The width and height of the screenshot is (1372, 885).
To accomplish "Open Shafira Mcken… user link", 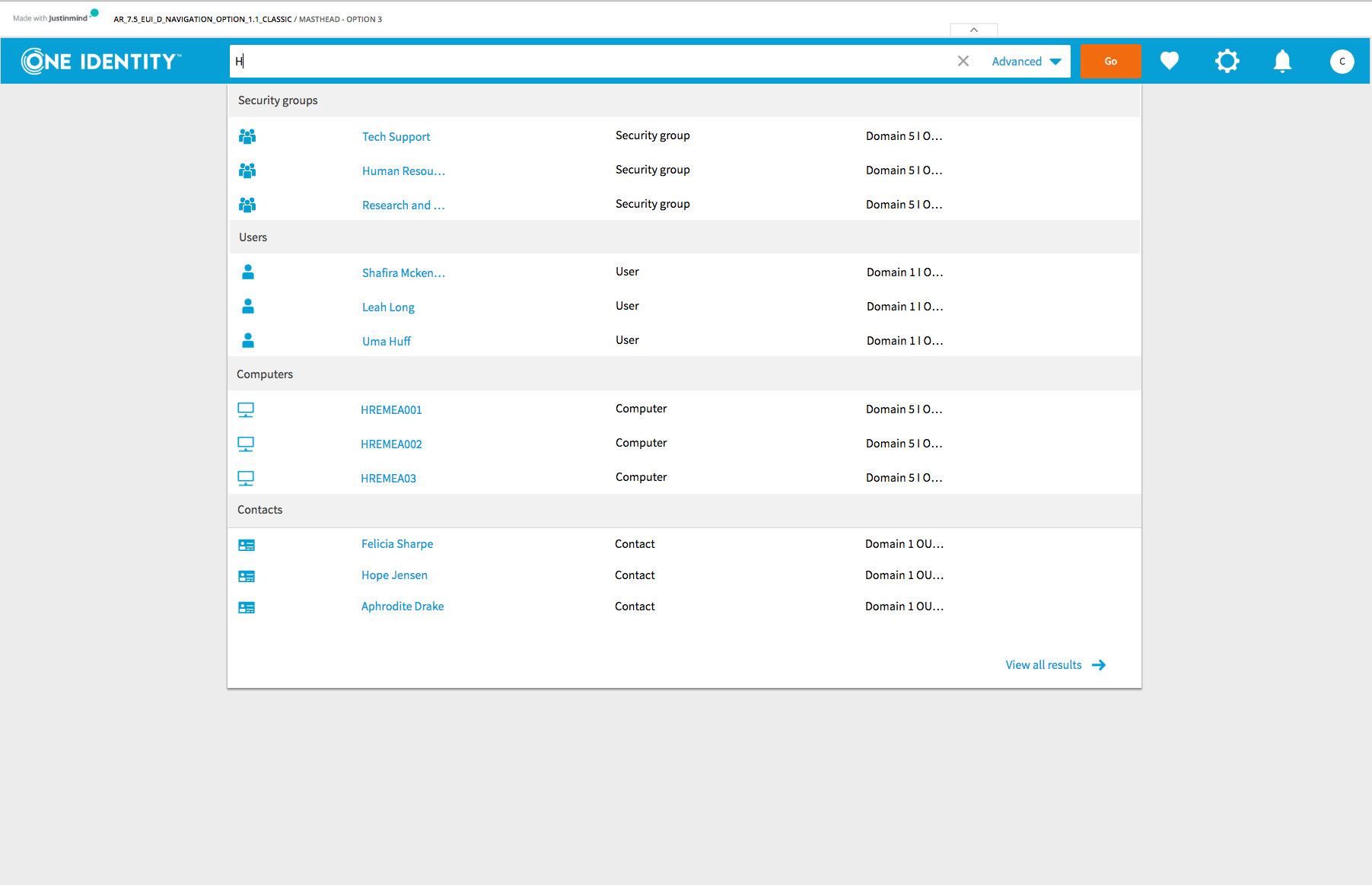I will 403,273.
